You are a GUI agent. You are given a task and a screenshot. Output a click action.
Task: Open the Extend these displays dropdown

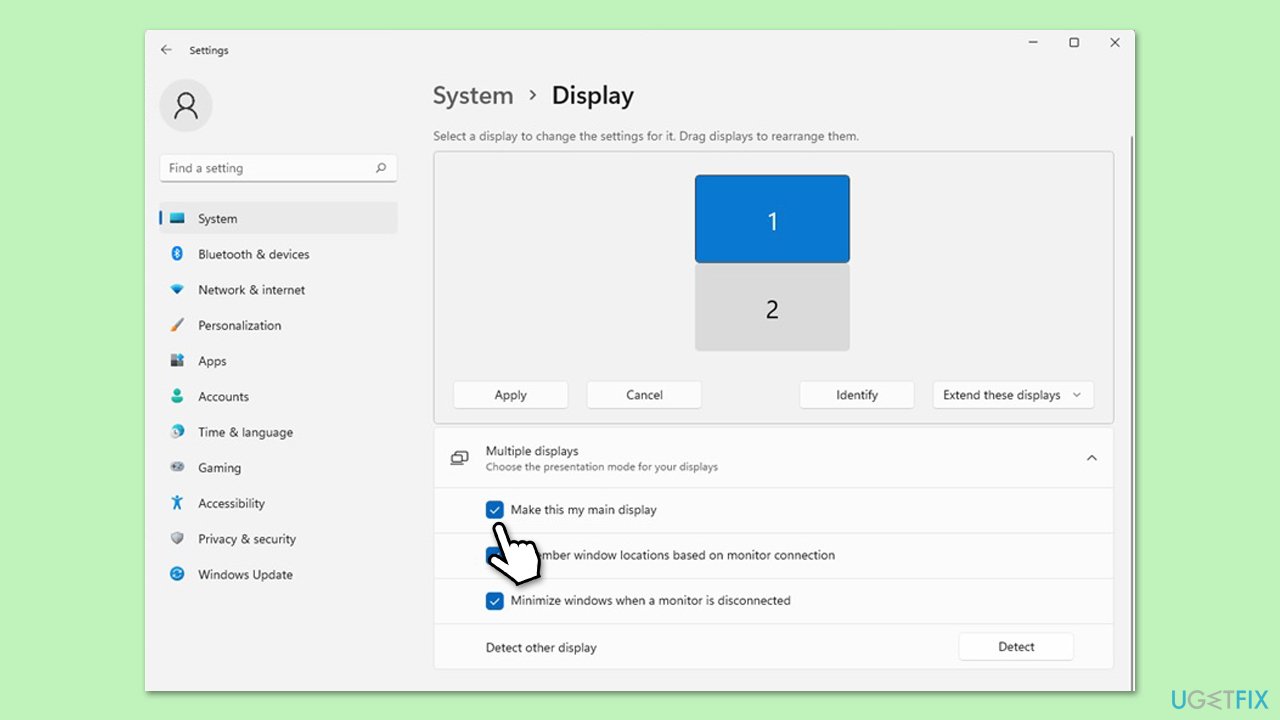[x=1012, y=395]
